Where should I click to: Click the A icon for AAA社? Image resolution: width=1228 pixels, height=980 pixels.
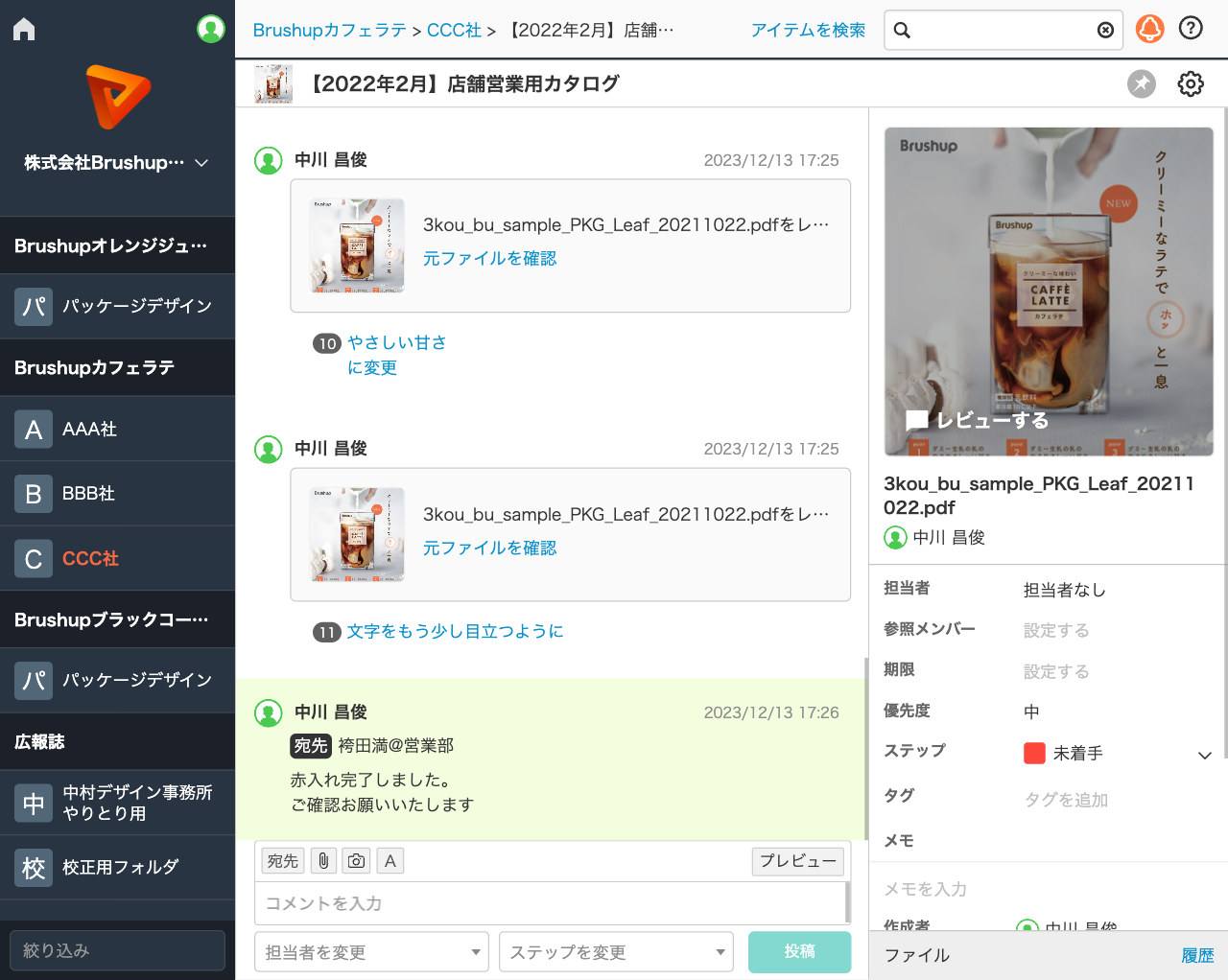tap(34, 430)
